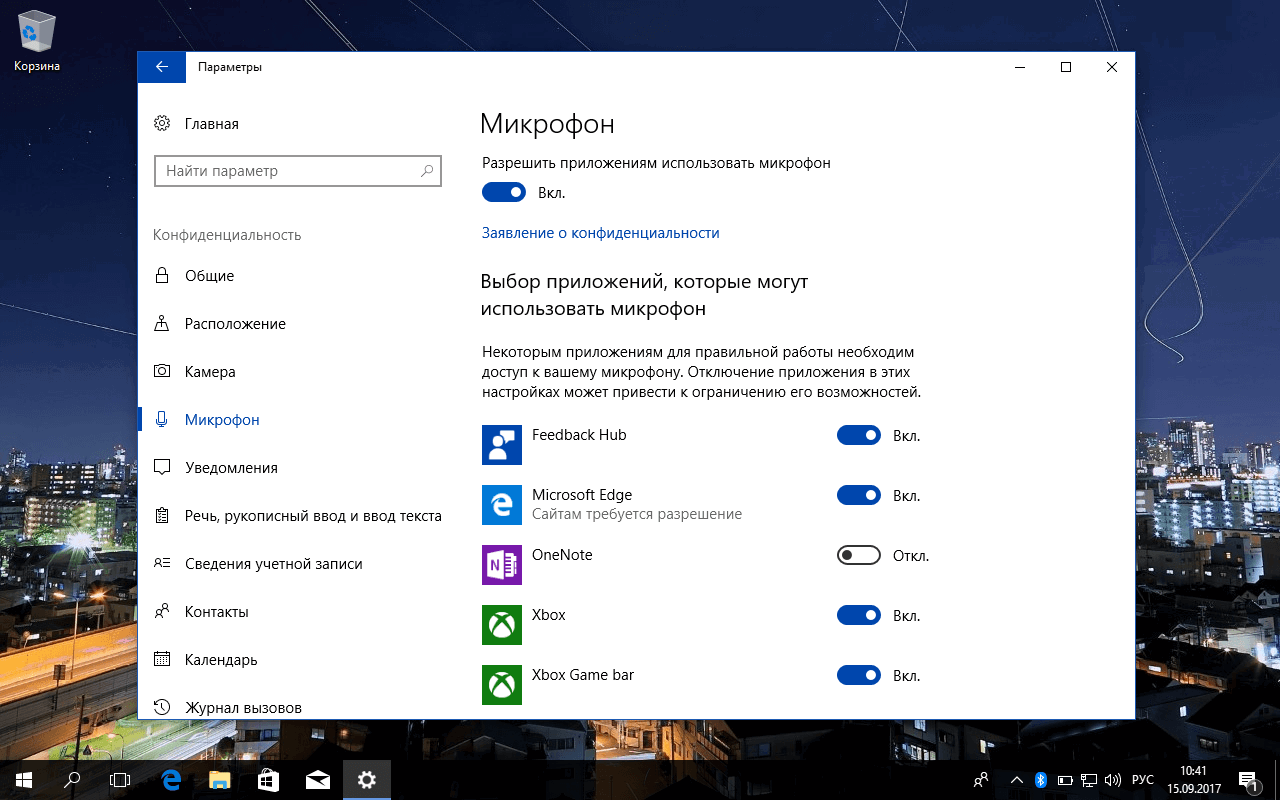Switch off the Xbox microphone toggle

click(859, 615)
